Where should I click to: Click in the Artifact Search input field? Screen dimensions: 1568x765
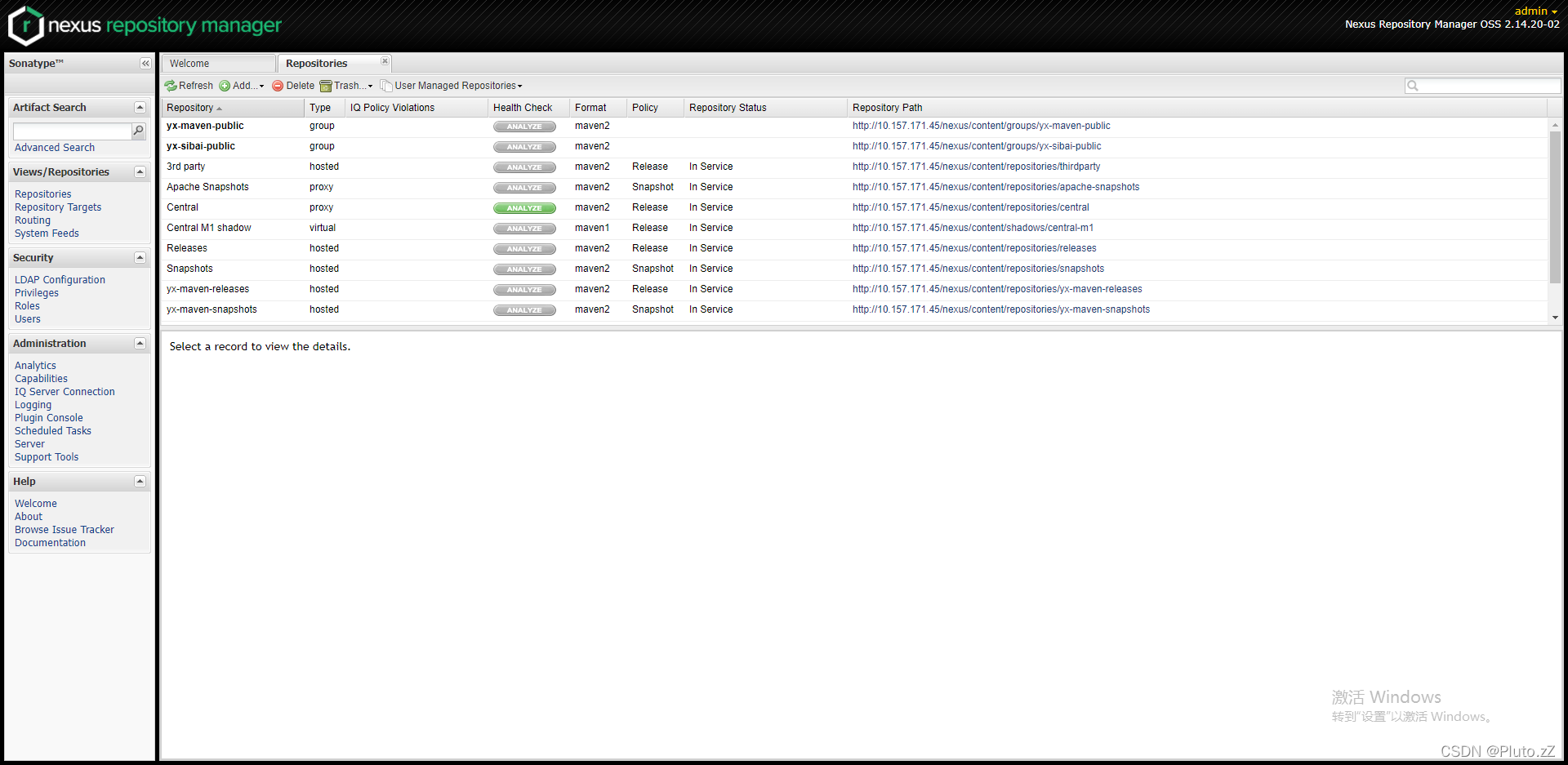tap(72, 131)
